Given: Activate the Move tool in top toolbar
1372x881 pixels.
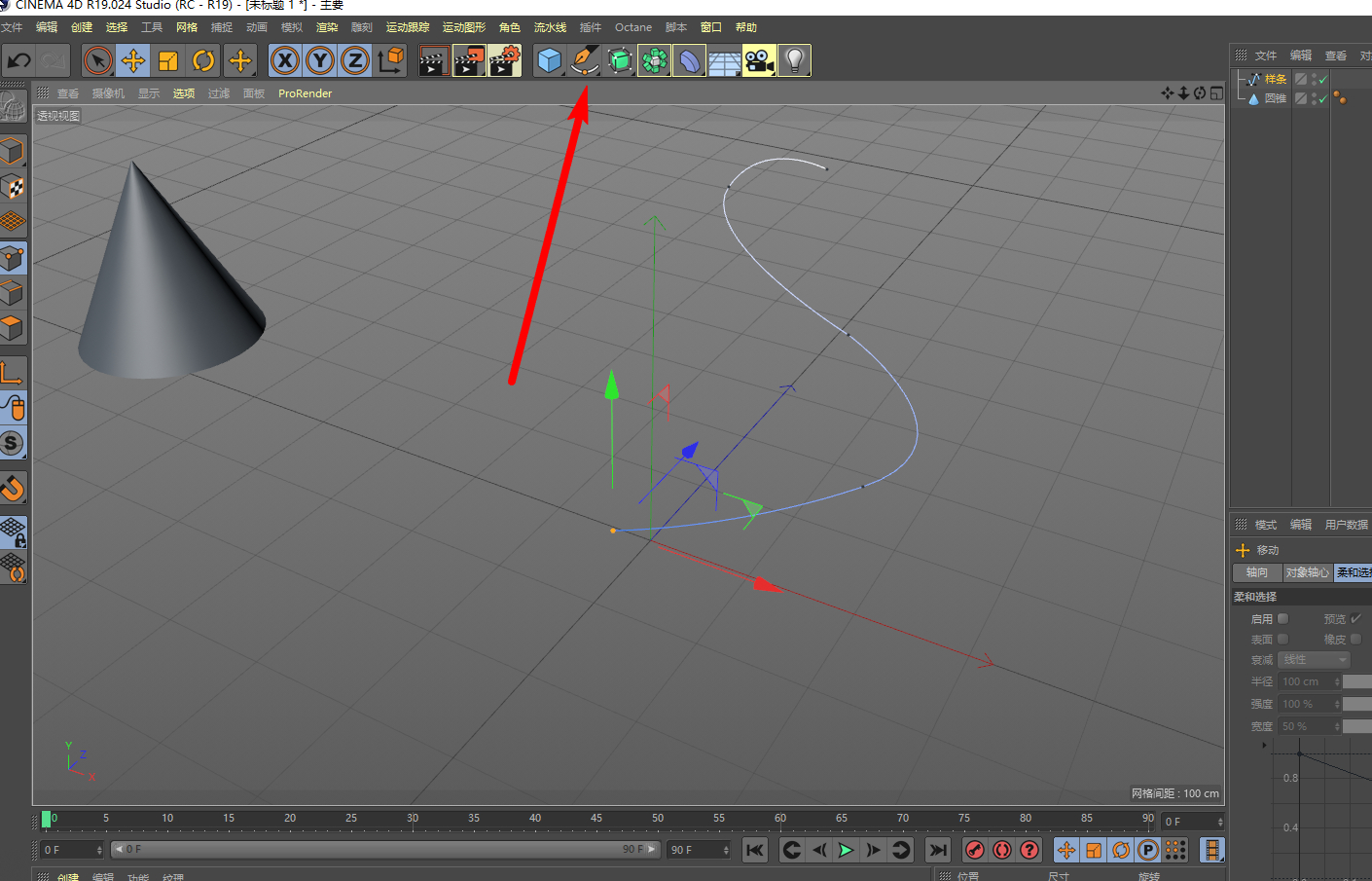Looking at the screenshot, I should pyautogui.click(x=133, y=60).
